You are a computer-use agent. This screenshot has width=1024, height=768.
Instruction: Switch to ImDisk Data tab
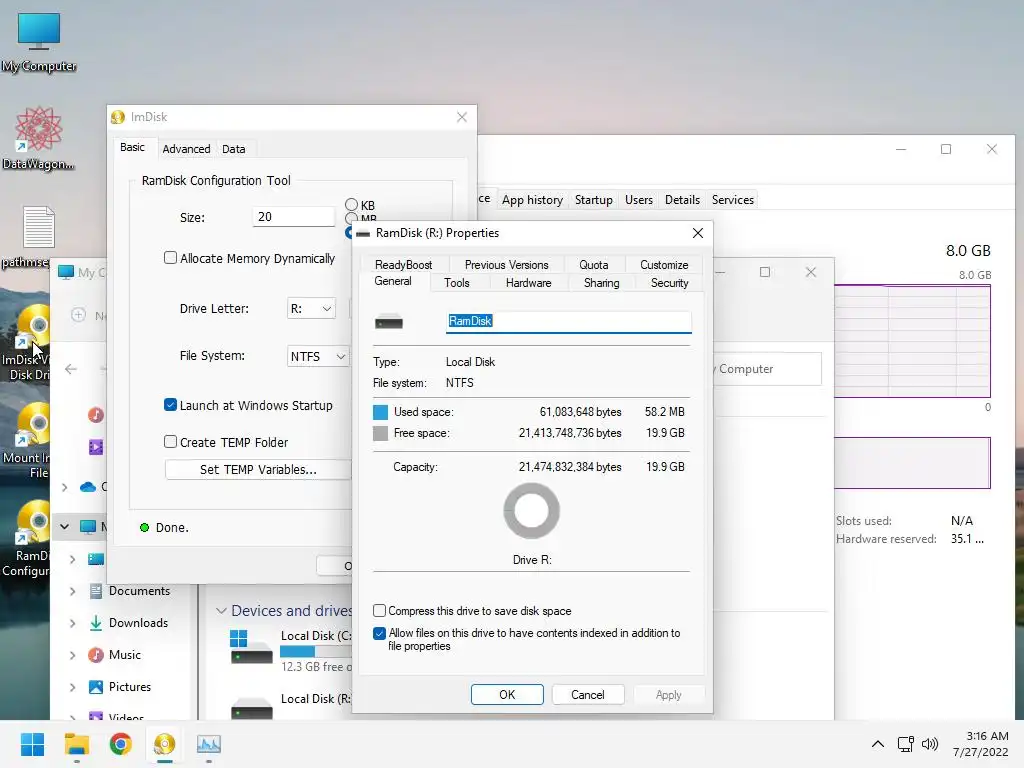click(x=233, y=149)
